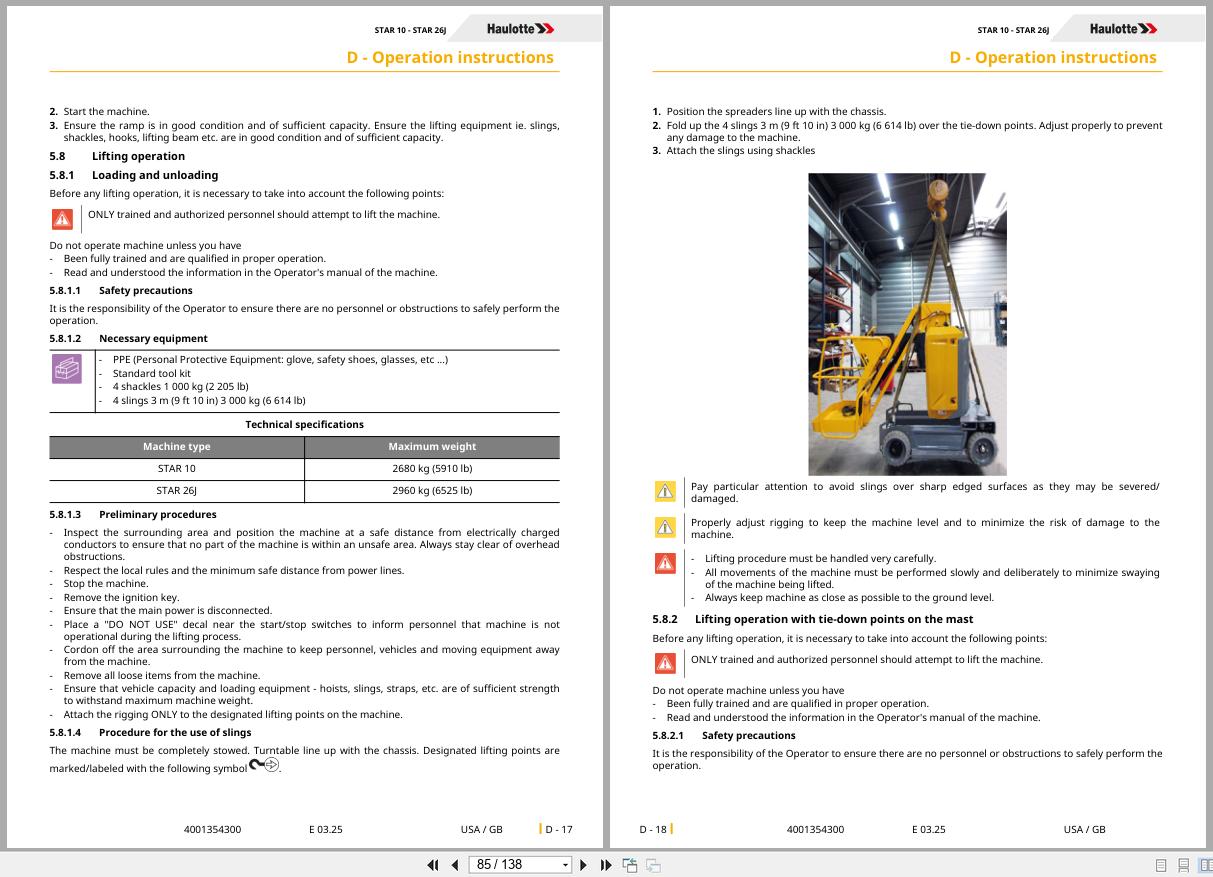Click the Haulotte logo on the right page
This screenshot has width=1213, height=877.
[1123, 29]
